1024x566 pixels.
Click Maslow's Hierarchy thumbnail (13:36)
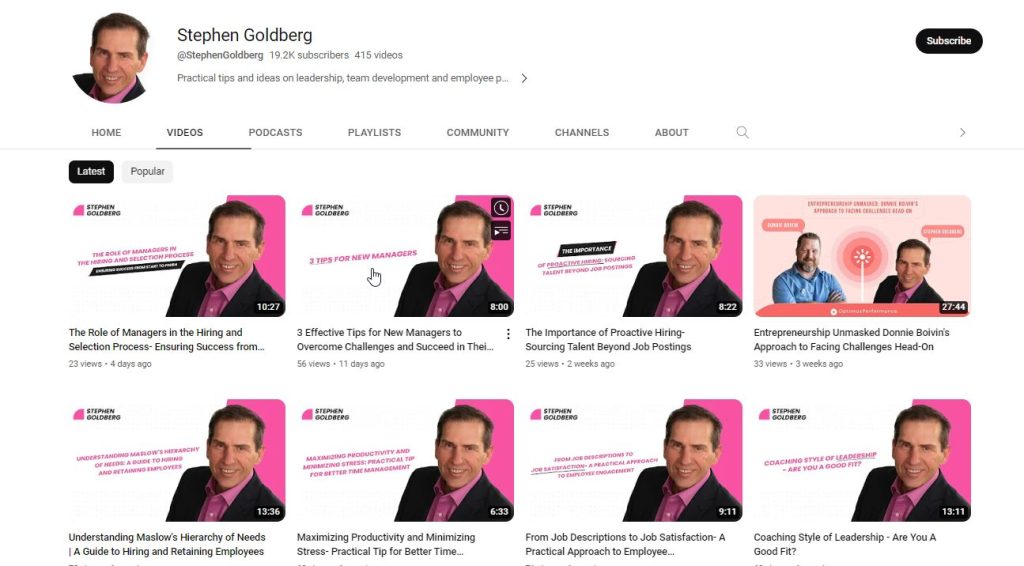tap(177, 460)
